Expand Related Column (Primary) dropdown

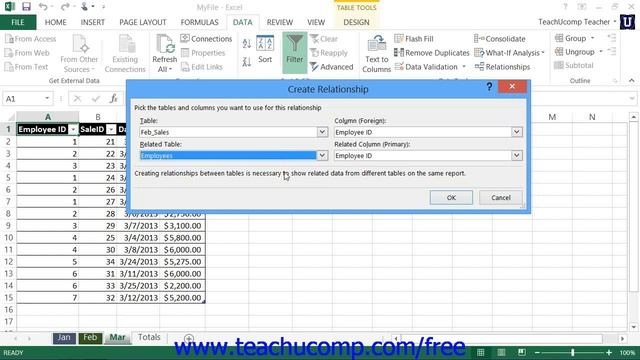(516, 156)
